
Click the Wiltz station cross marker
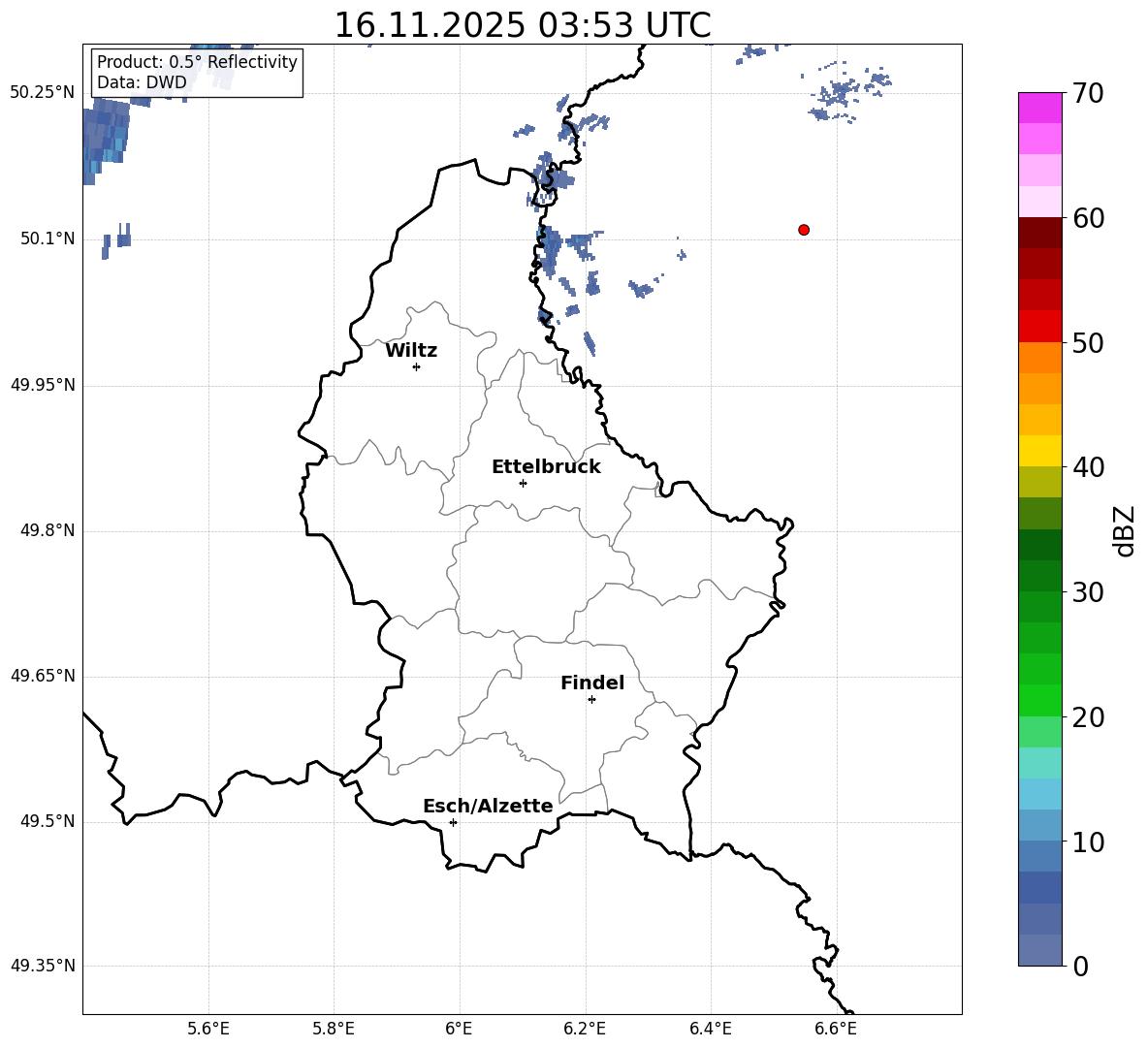(417, 366)
